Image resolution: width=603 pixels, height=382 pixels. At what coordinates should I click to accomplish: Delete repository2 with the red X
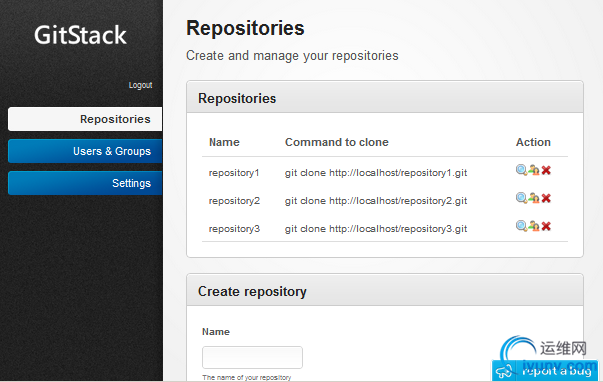pyautogui.click(x=546, y=198)
